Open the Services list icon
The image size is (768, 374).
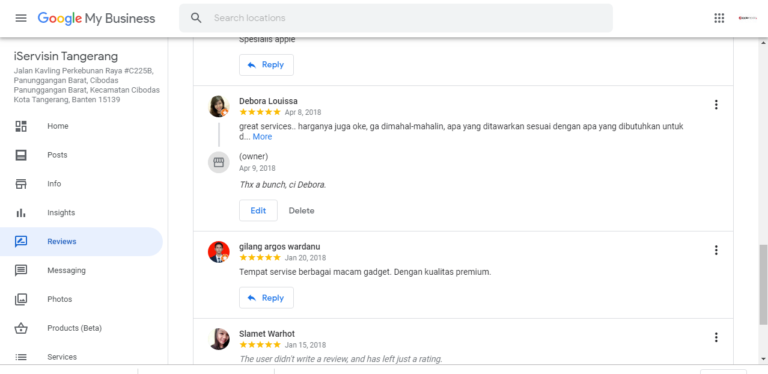tap(21, 357)
